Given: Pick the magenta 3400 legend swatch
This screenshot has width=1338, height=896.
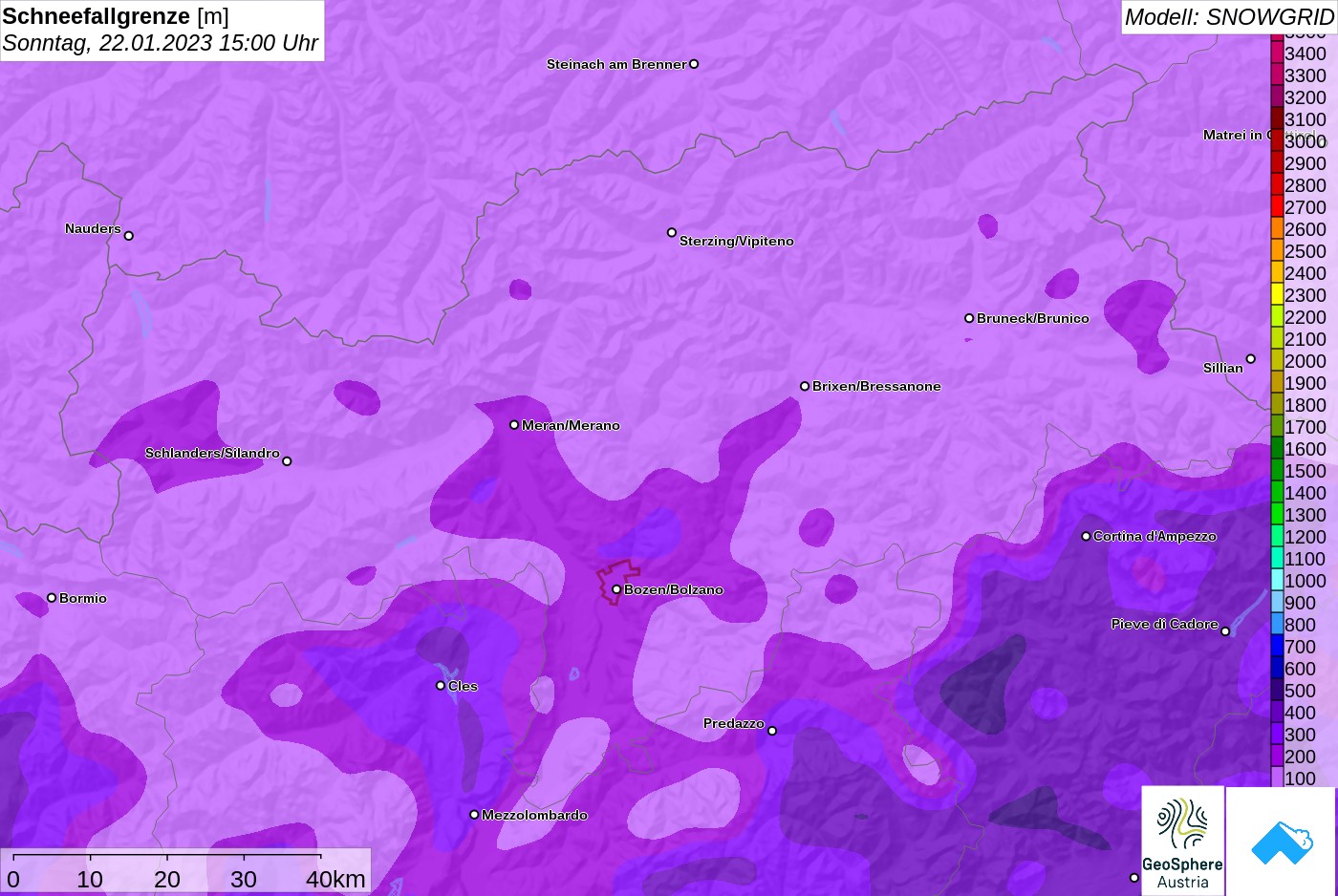Looking at the screenshot, I should point(1277,53).
